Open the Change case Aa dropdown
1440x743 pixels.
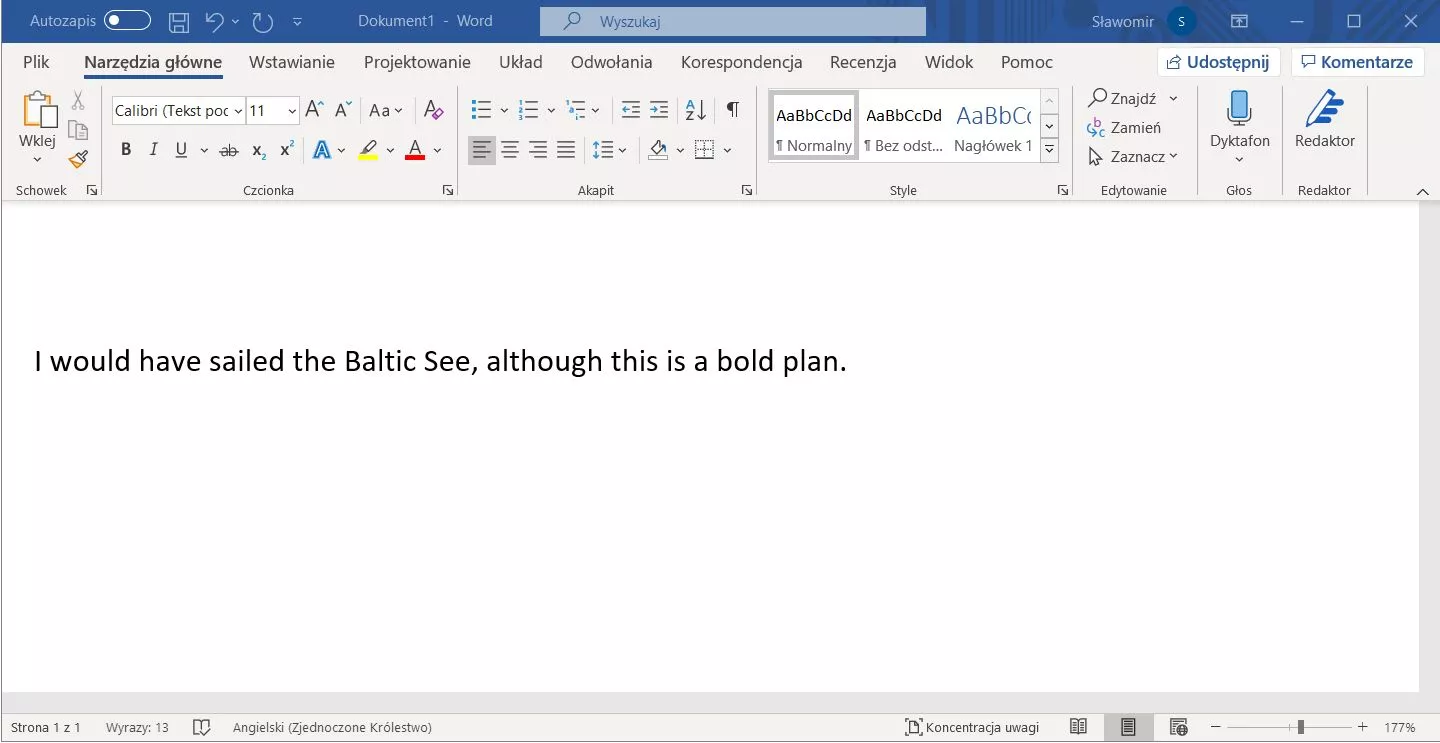point(386,110)
